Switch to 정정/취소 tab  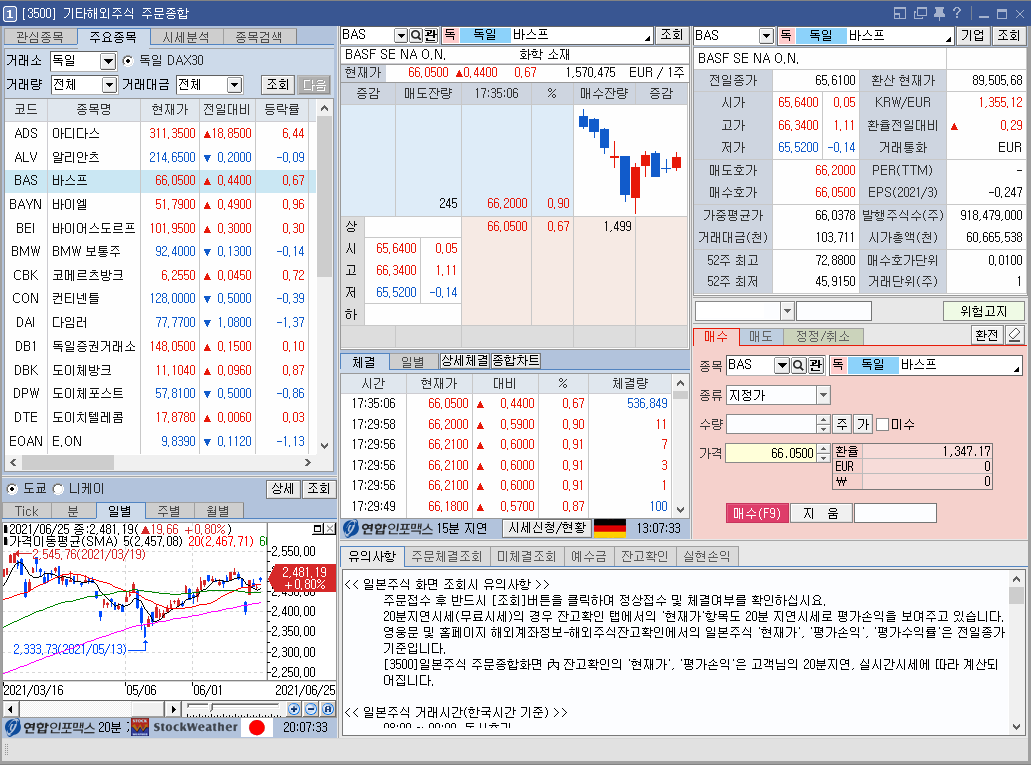(x=823, y=336)
